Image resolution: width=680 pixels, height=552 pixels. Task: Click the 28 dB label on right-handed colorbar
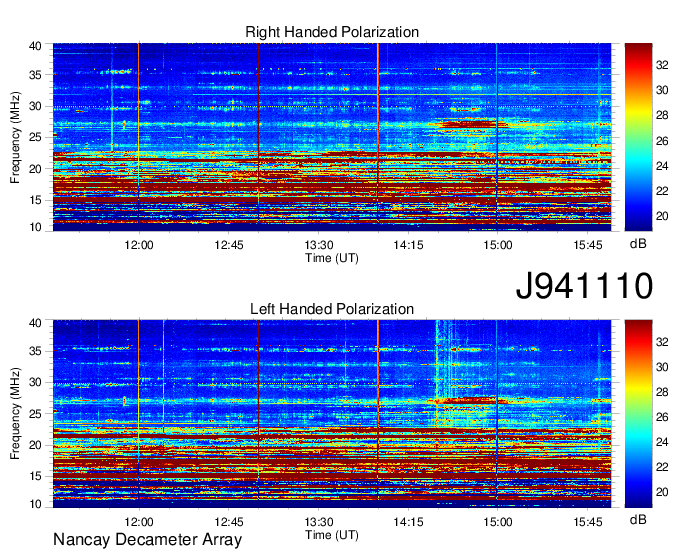point(662,115)
